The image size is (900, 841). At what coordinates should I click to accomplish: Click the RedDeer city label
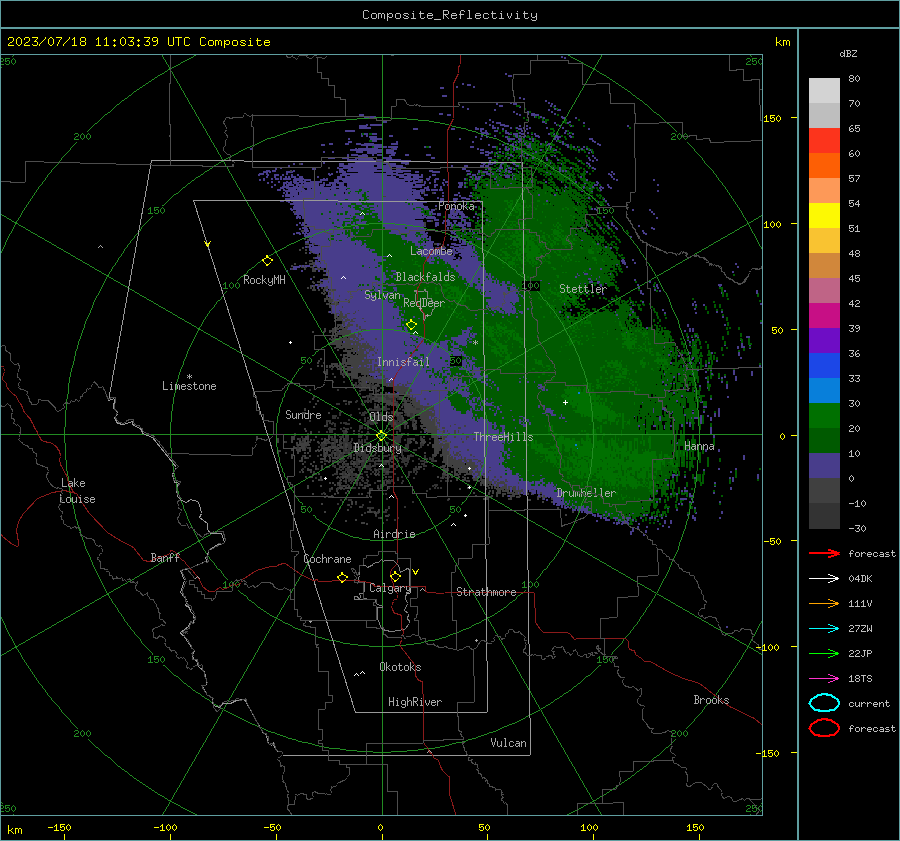(424, 303)
